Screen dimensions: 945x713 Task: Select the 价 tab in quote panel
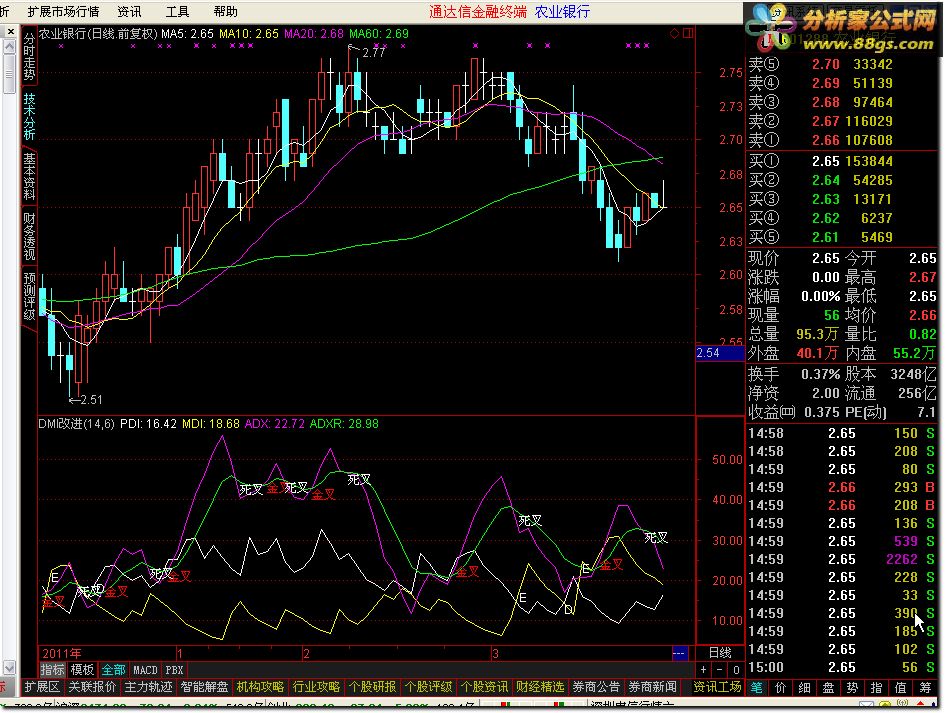click(x=780, y=688)
